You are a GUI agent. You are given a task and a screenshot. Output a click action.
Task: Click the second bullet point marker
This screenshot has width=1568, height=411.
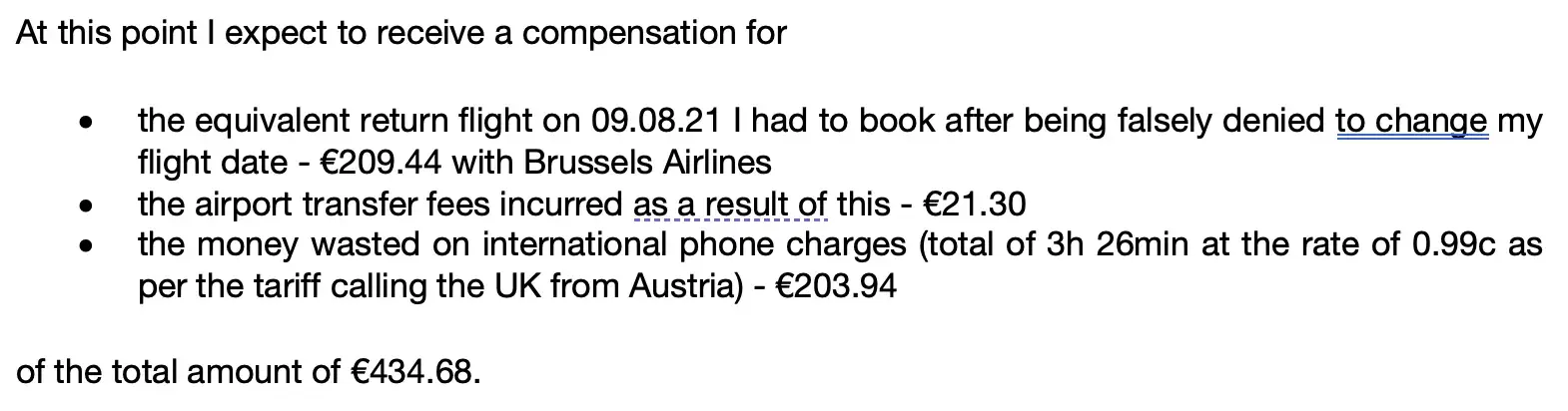click(x=87, y=207)
